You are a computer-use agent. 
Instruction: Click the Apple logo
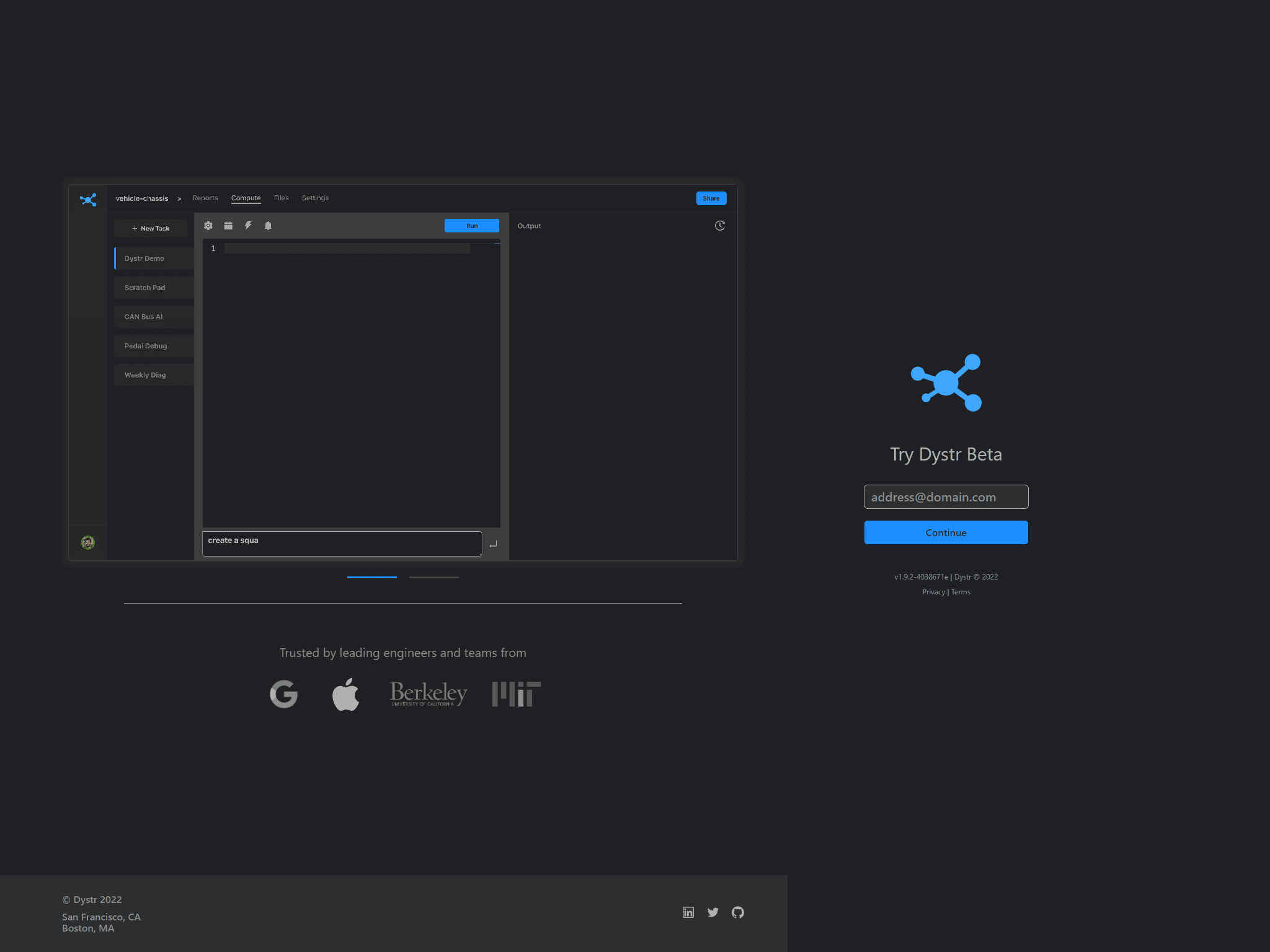346,694
